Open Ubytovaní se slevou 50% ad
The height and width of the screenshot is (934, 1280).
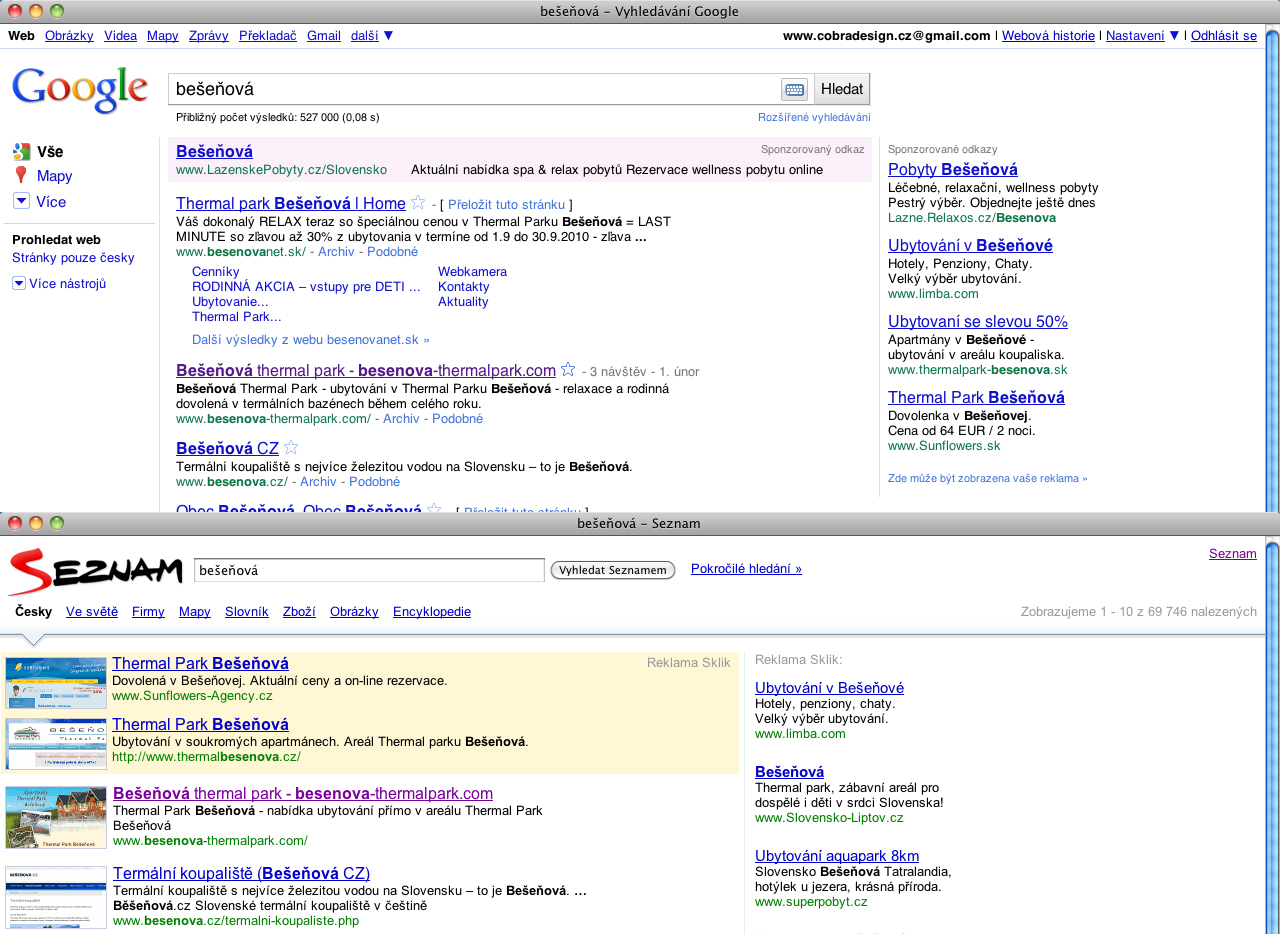(978, 321)
